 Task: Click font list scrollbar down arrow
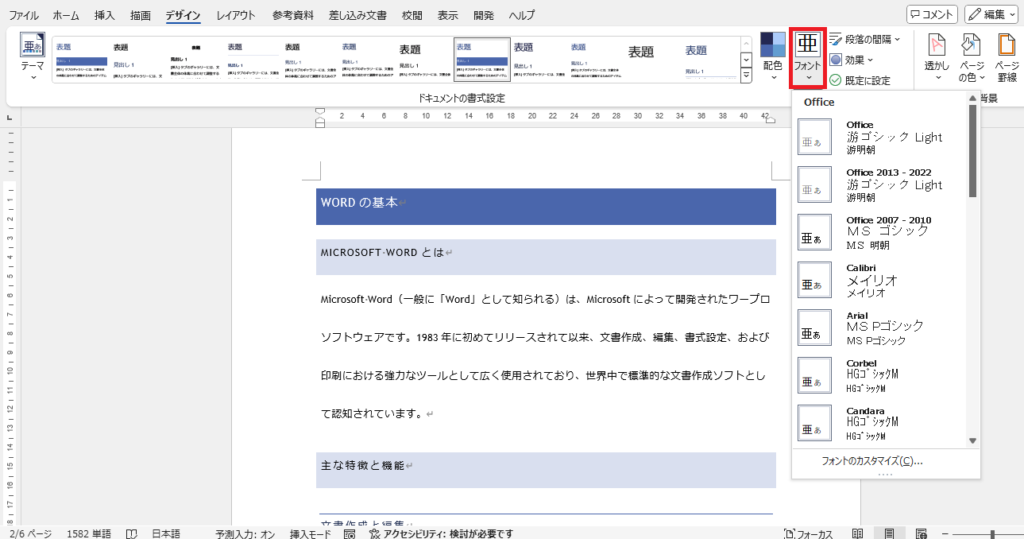tap(972, 441)
